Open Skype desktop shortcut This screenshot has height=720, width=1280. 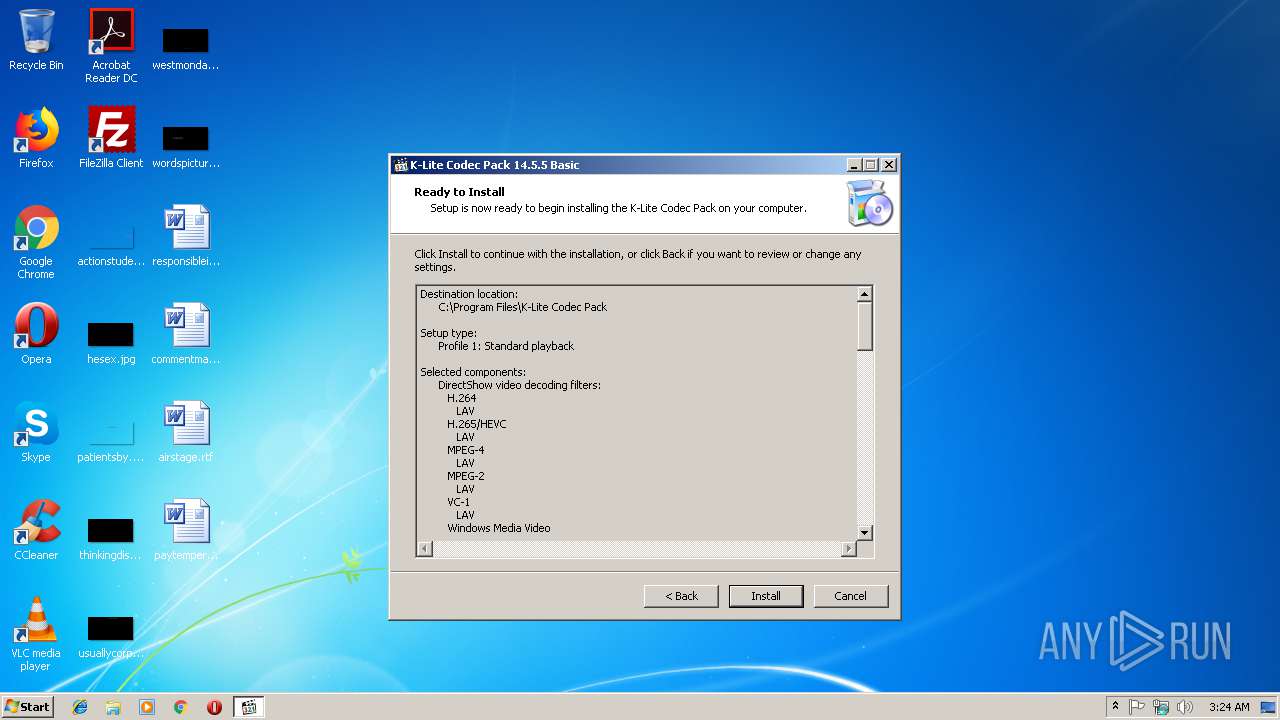coord(36,432)
